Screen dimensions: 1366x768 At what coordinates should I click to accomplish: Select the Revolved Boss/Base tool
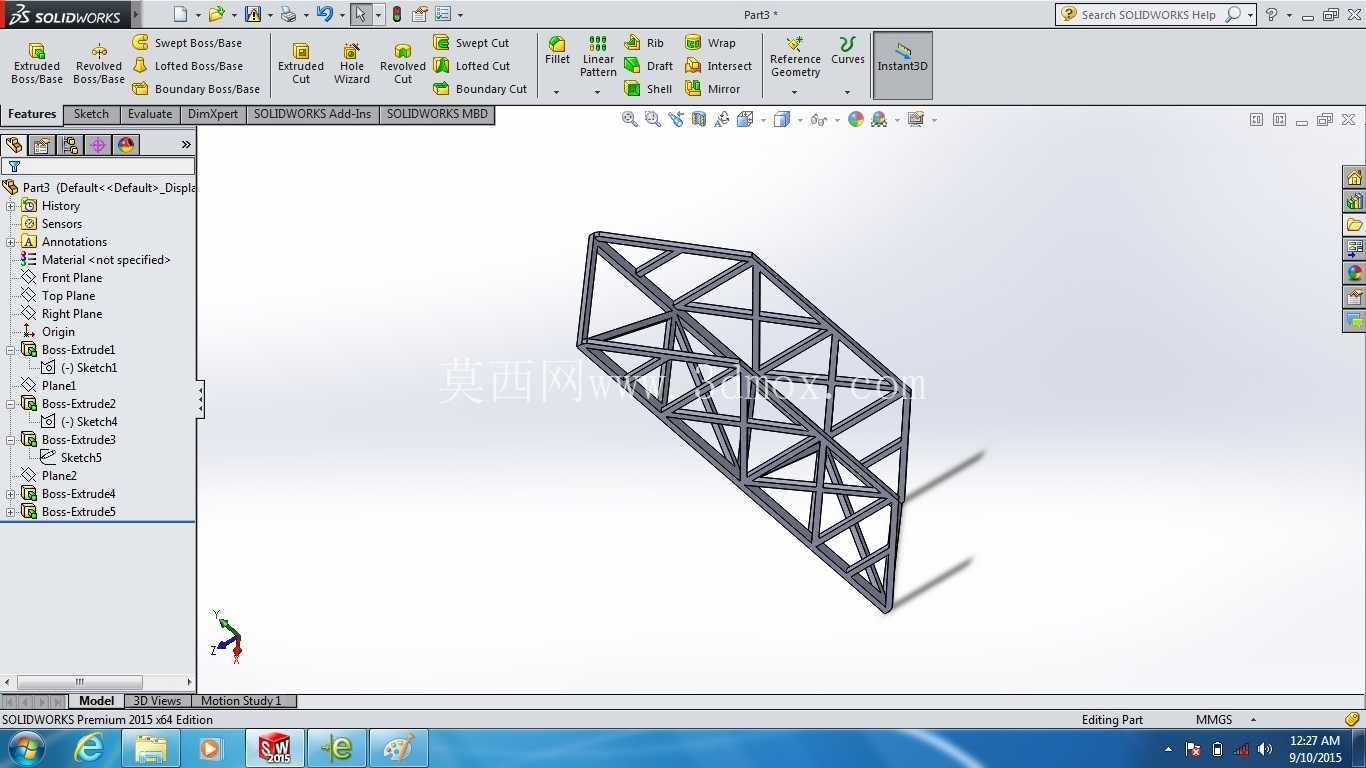coord(98,64)
